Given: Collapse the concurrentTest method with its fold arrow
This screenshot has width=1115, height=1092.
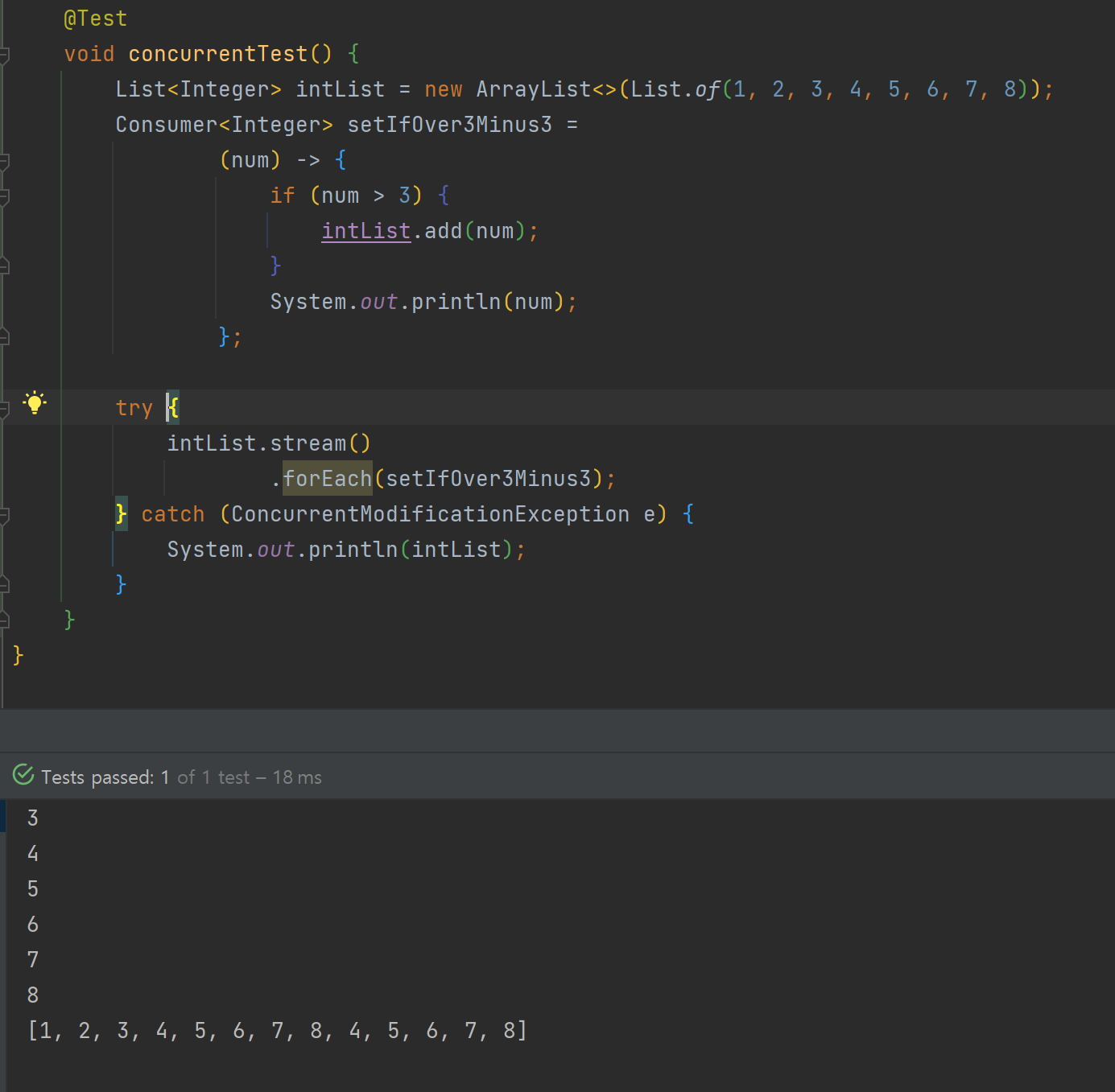Looking at the screenshot, I should point(5,53).
